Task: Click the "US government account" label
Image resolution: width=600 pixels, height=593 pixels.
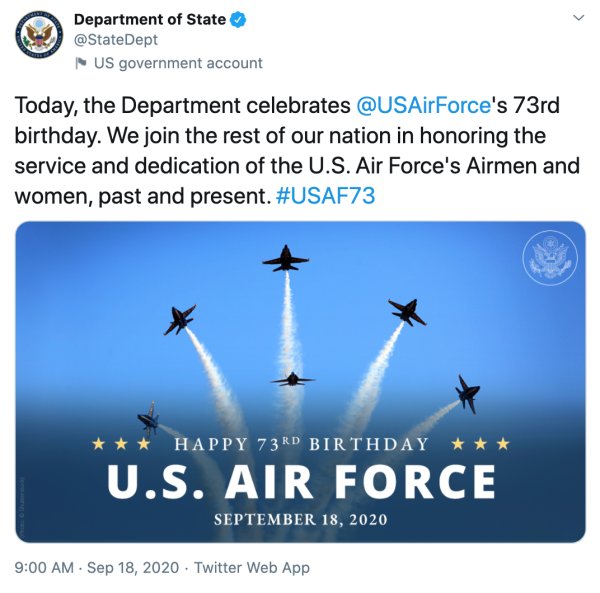Action: (178, 63)
